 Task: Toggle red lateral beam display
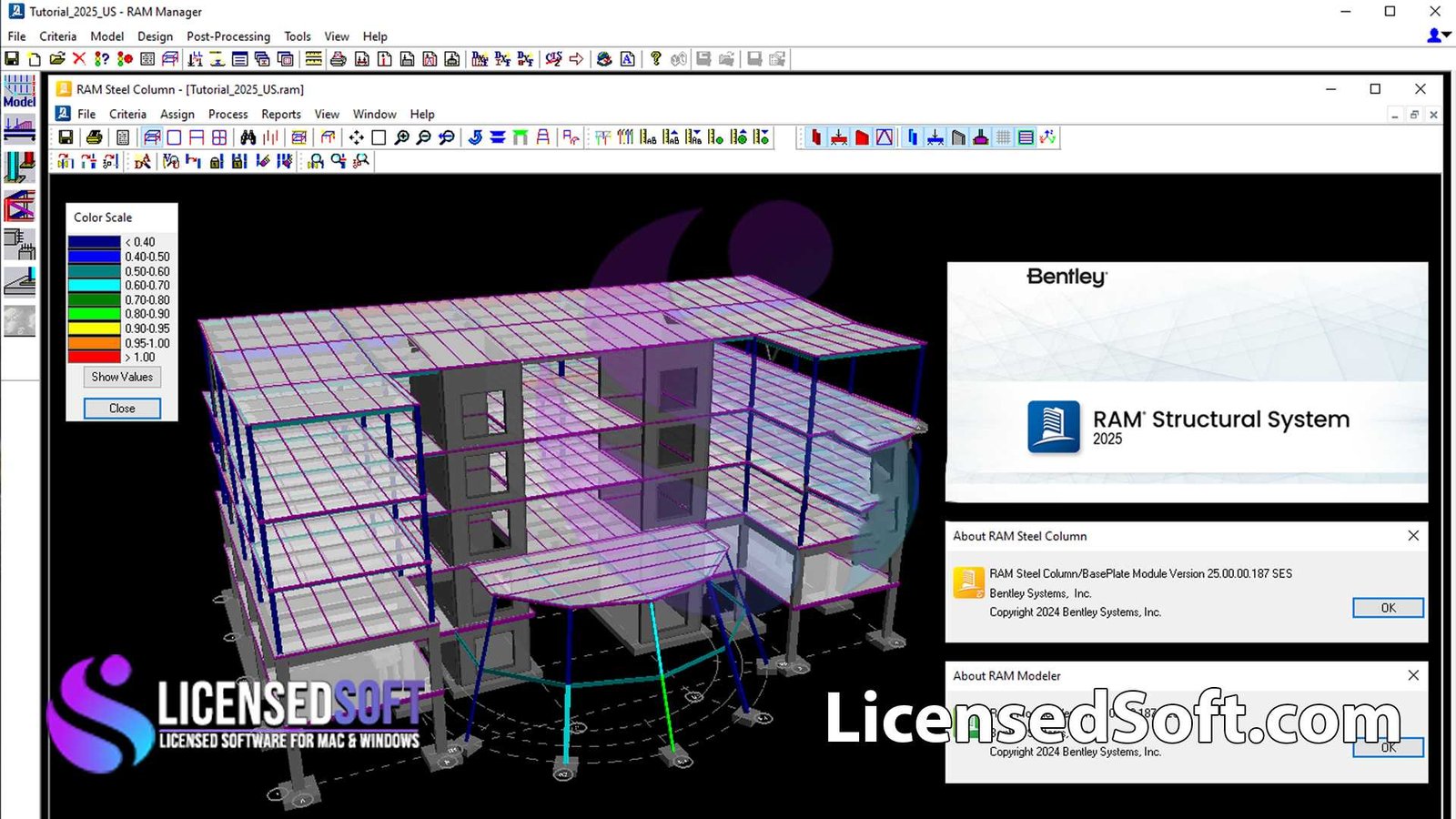tap(839, 137)
